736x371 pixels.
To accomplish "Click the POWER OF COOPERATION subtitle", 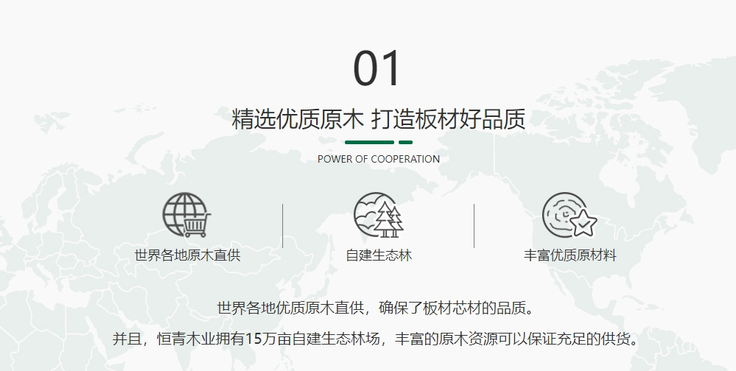I will 378,159.
